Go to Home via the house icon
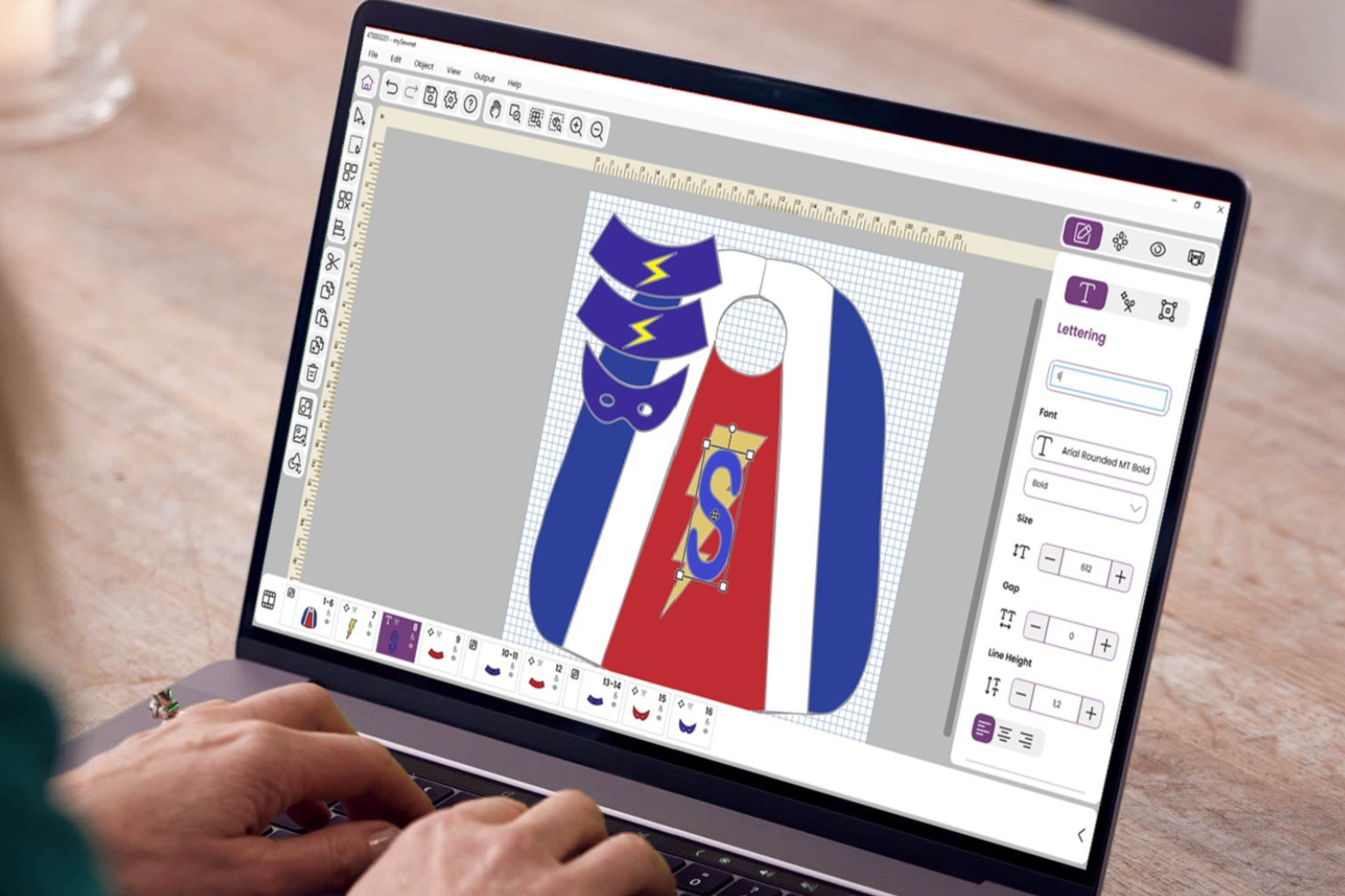 tap(367, 84)
